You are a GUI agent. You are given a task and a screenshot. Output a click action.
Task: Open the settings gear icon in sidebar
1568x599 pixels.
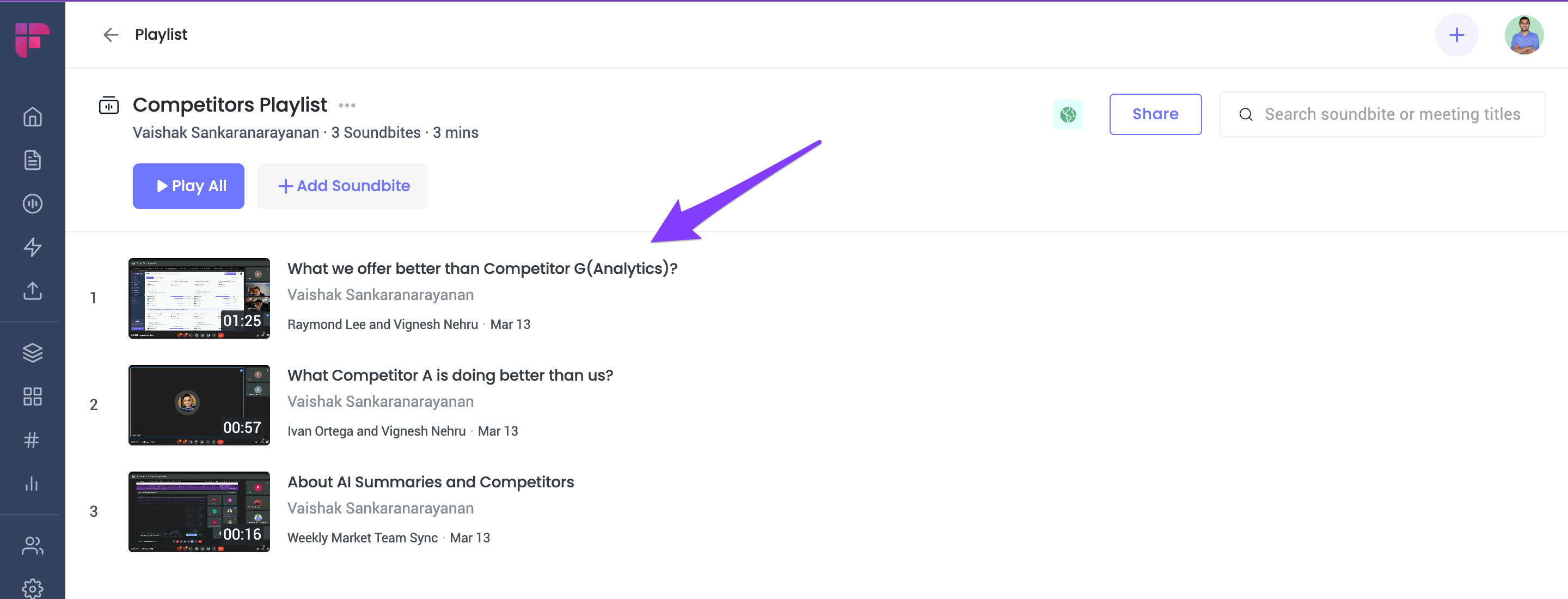tap(32, 588)
